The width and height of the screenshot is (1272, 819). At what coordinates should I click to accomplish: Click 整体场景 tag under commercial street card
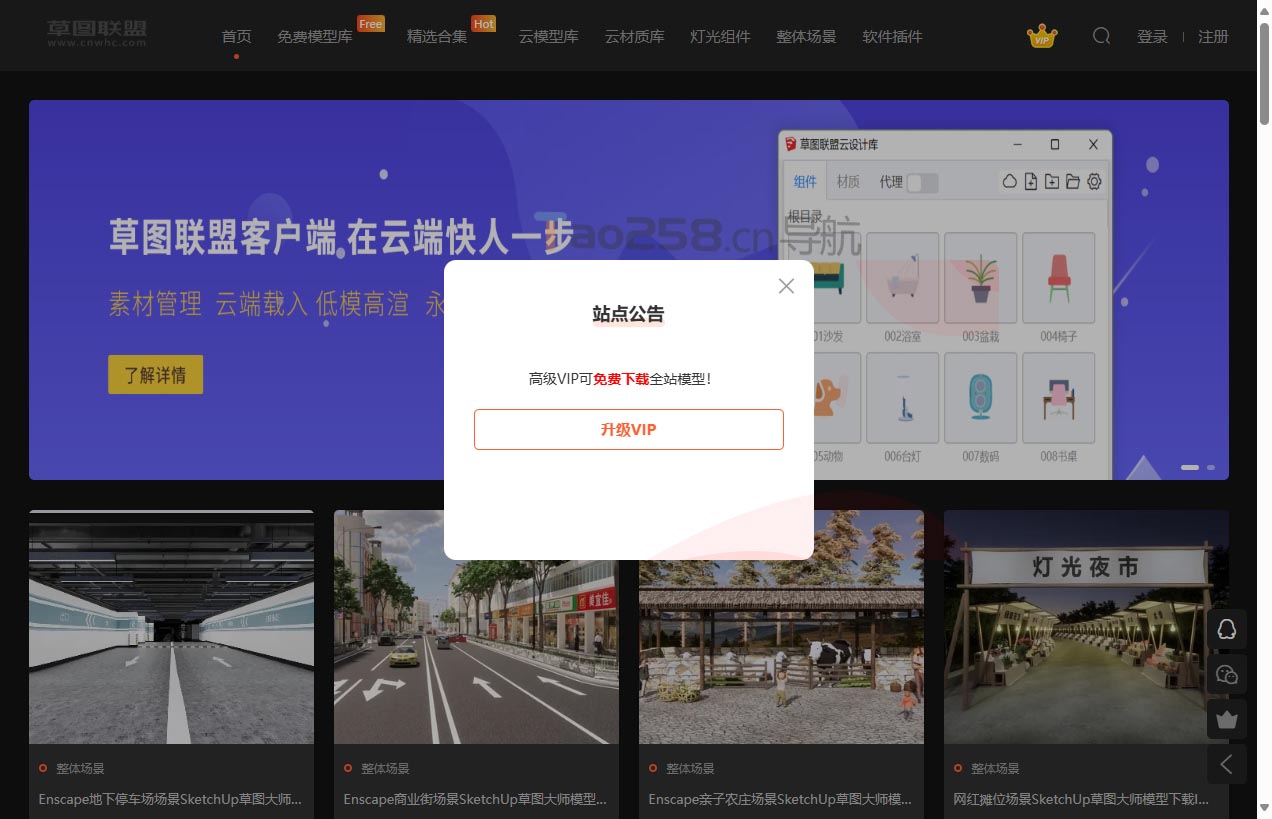385,769
